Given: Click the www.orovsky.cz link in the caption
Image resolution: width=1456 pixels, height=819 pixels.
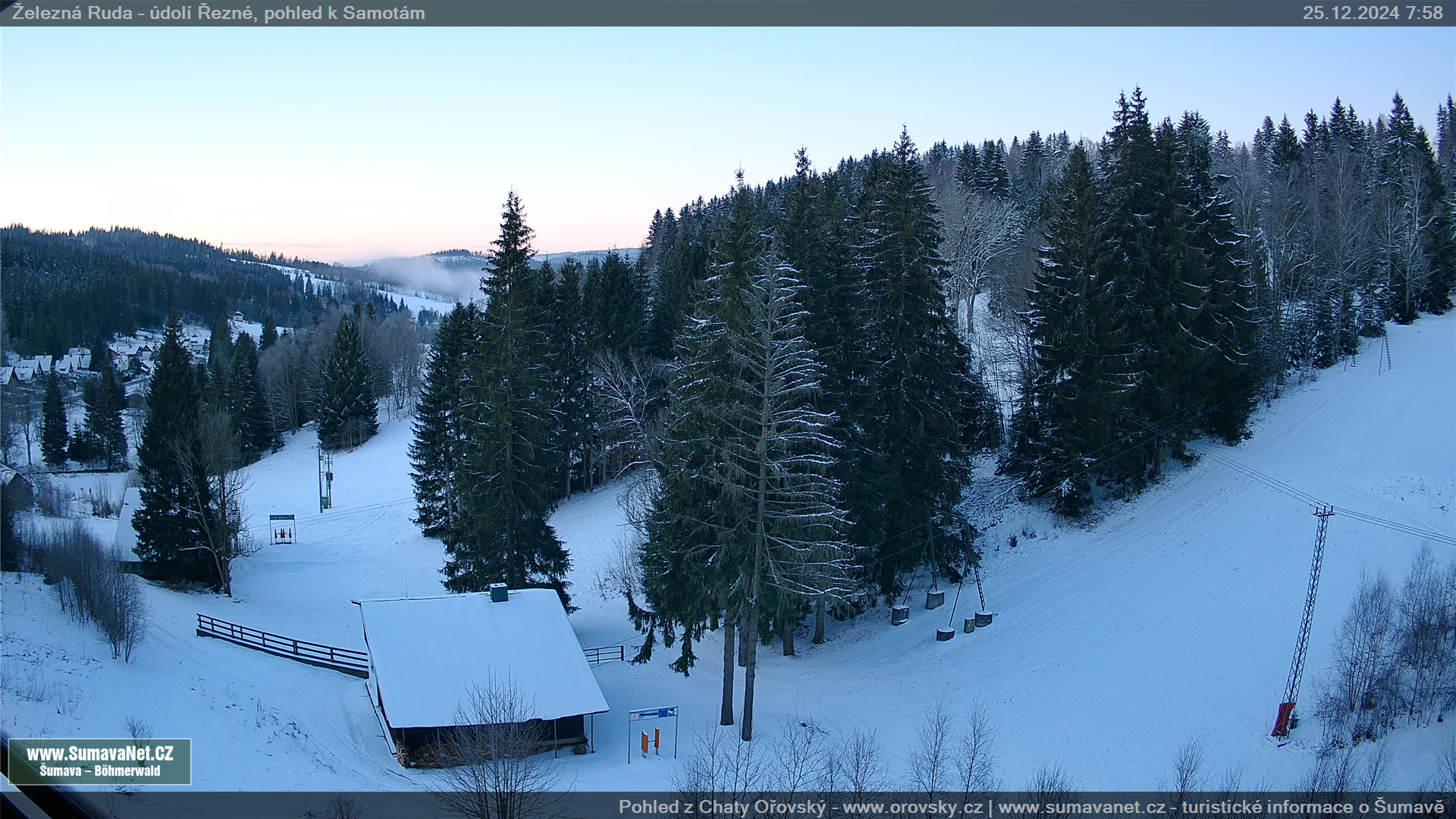Looking at the screenshot, I should 912,807.
